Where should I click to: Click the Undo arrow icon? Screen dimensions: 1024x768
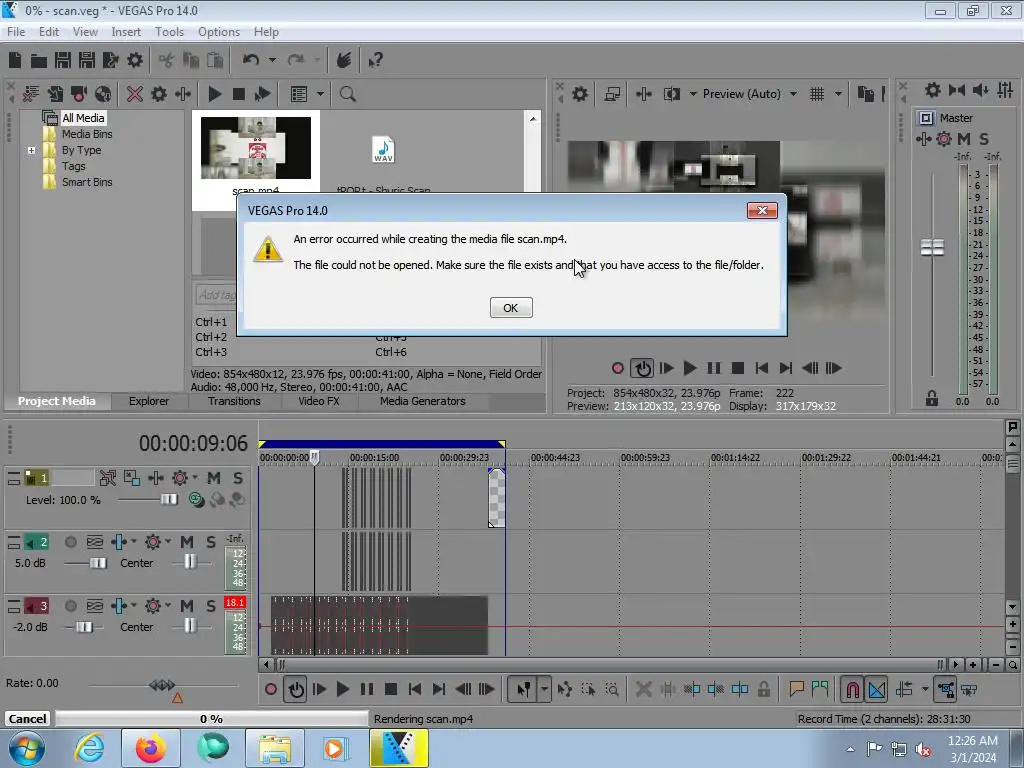[251, 60]
